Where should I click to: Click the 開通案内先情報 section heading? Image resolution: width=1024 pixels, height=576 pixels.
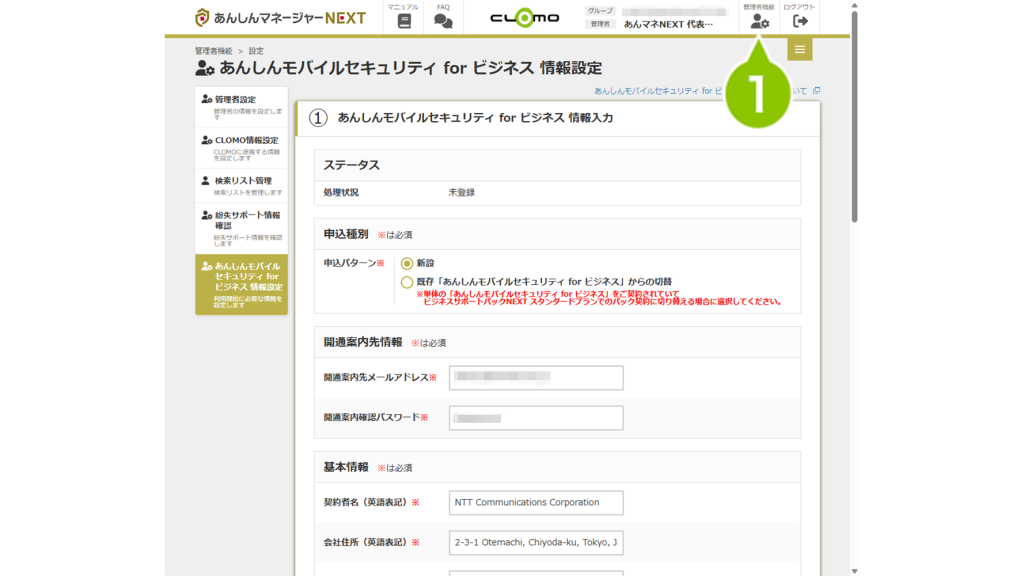coord(363,342)
